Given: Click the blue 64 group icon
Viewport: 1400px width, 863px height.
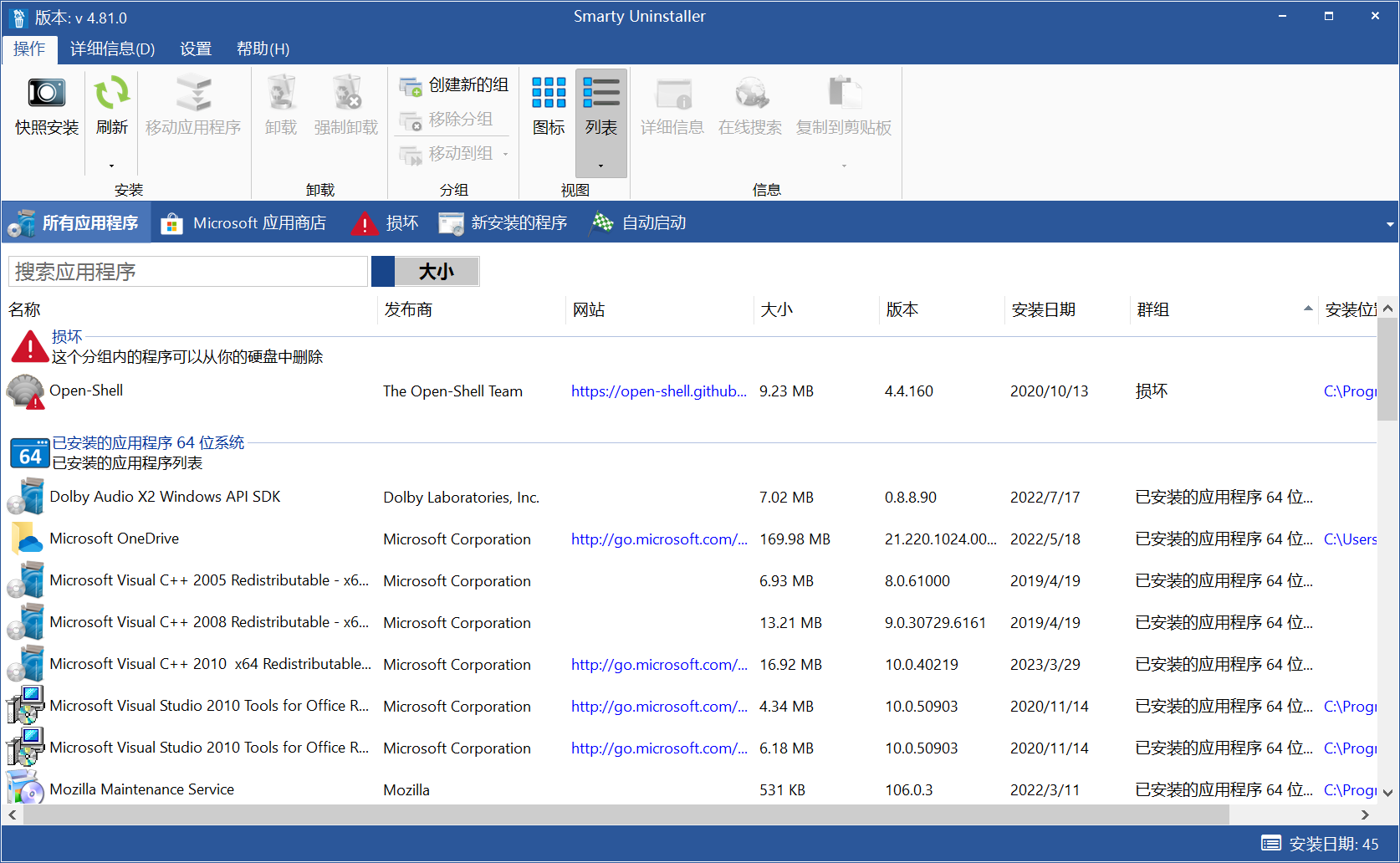Looking at the screenshot, I should coord(30,453).
